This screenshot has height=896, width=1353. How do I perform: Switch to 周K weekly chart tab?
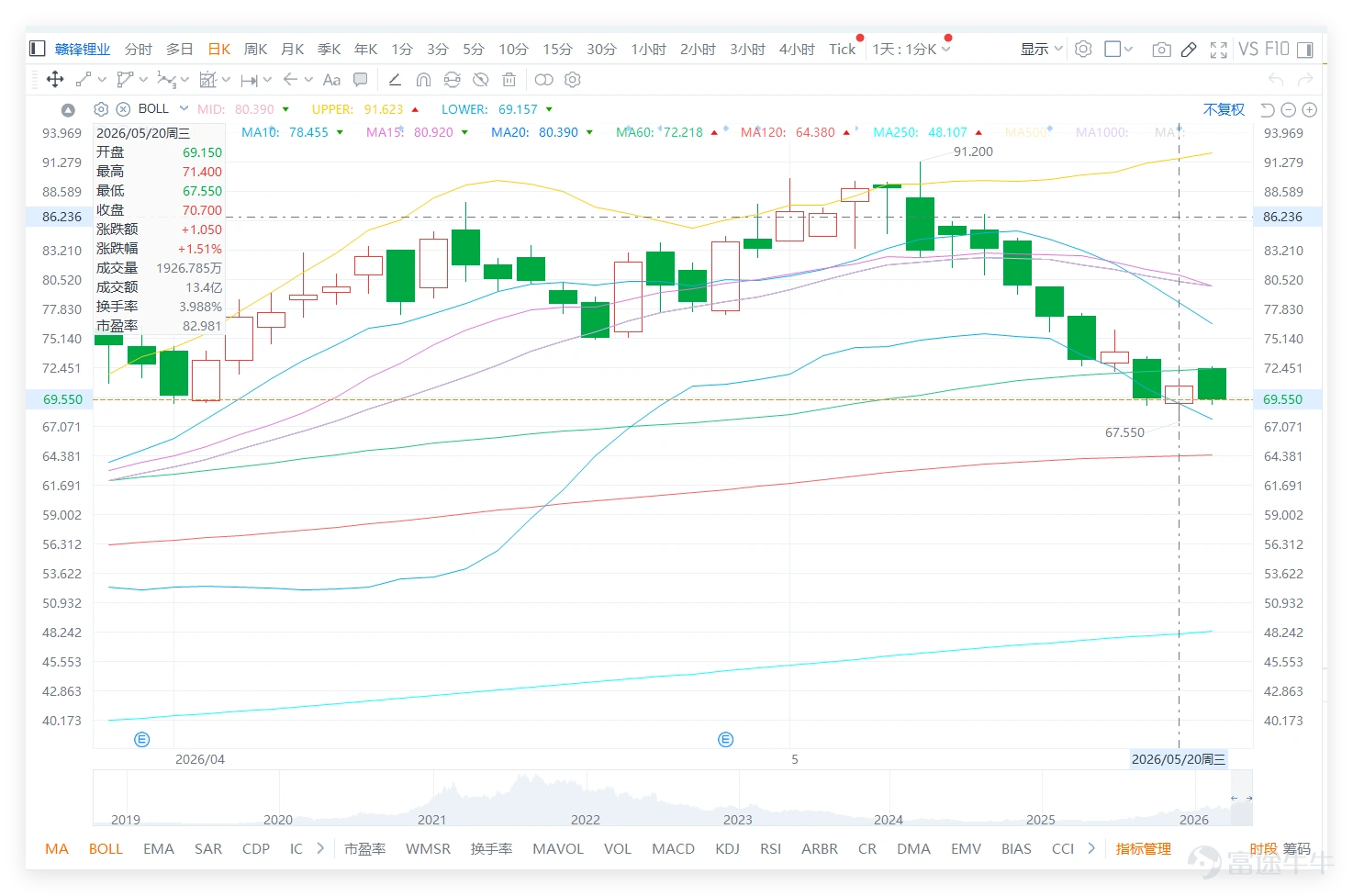click(255, 49)
